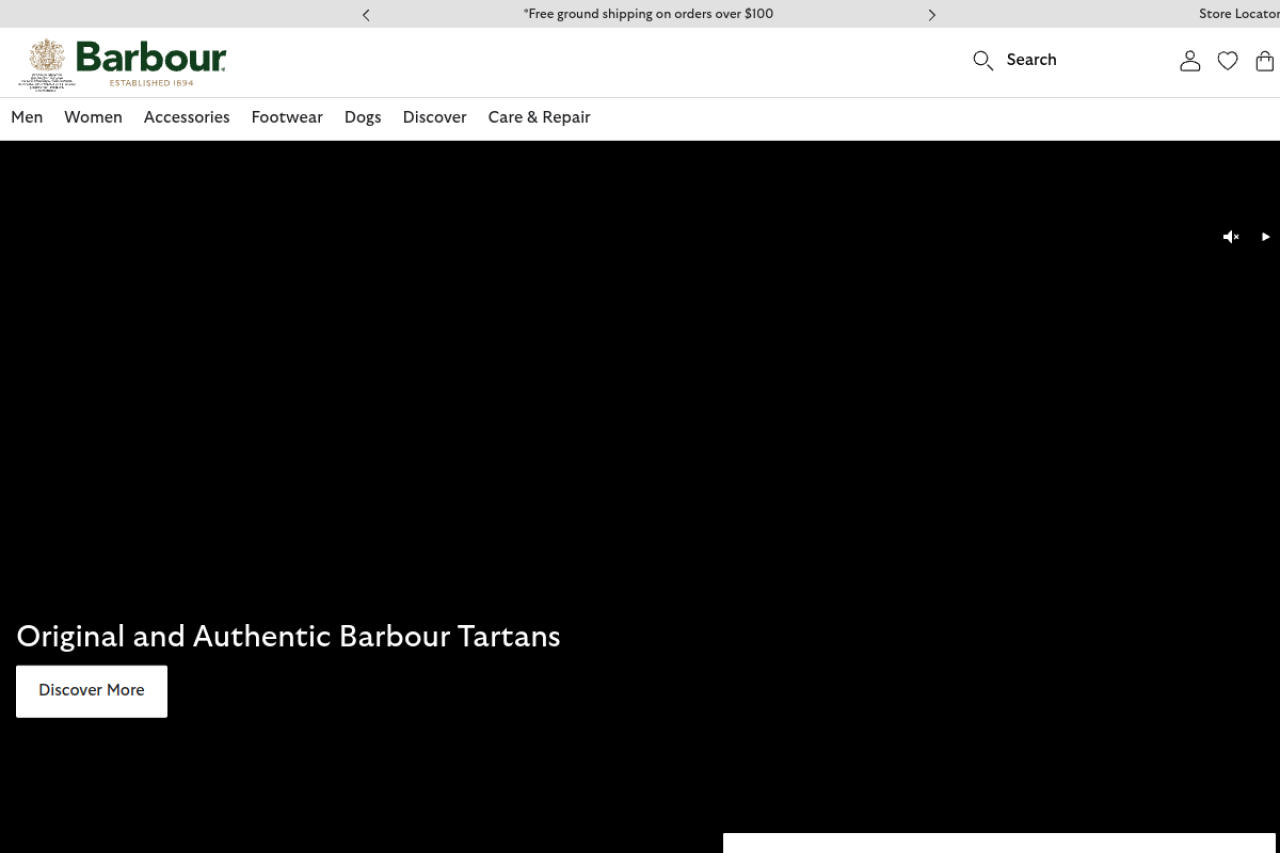1280x853 pixels.
Task: Open the wishlist heart icon
Action: point(1227,61)
